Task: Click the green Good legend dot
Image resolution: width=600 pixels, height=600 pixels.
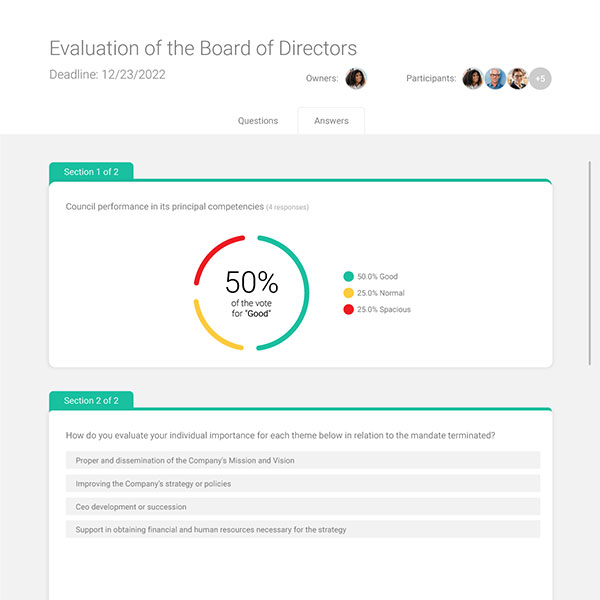Action: 348,276
